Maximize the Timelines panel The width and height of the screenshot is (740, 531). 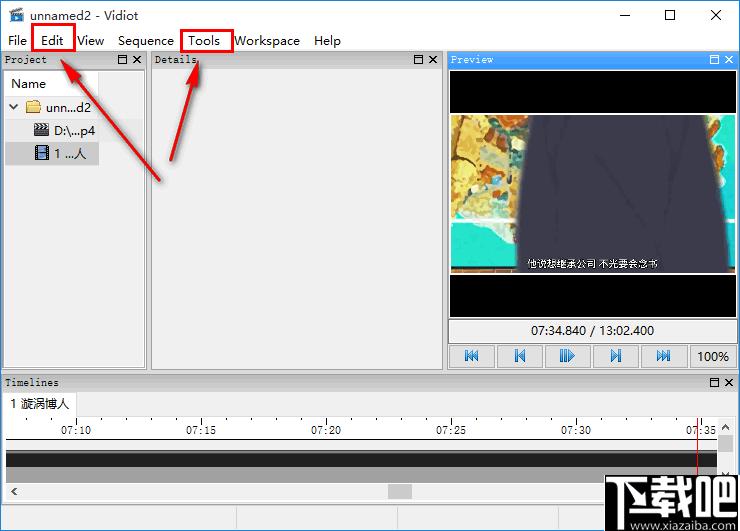pos(714,382)
